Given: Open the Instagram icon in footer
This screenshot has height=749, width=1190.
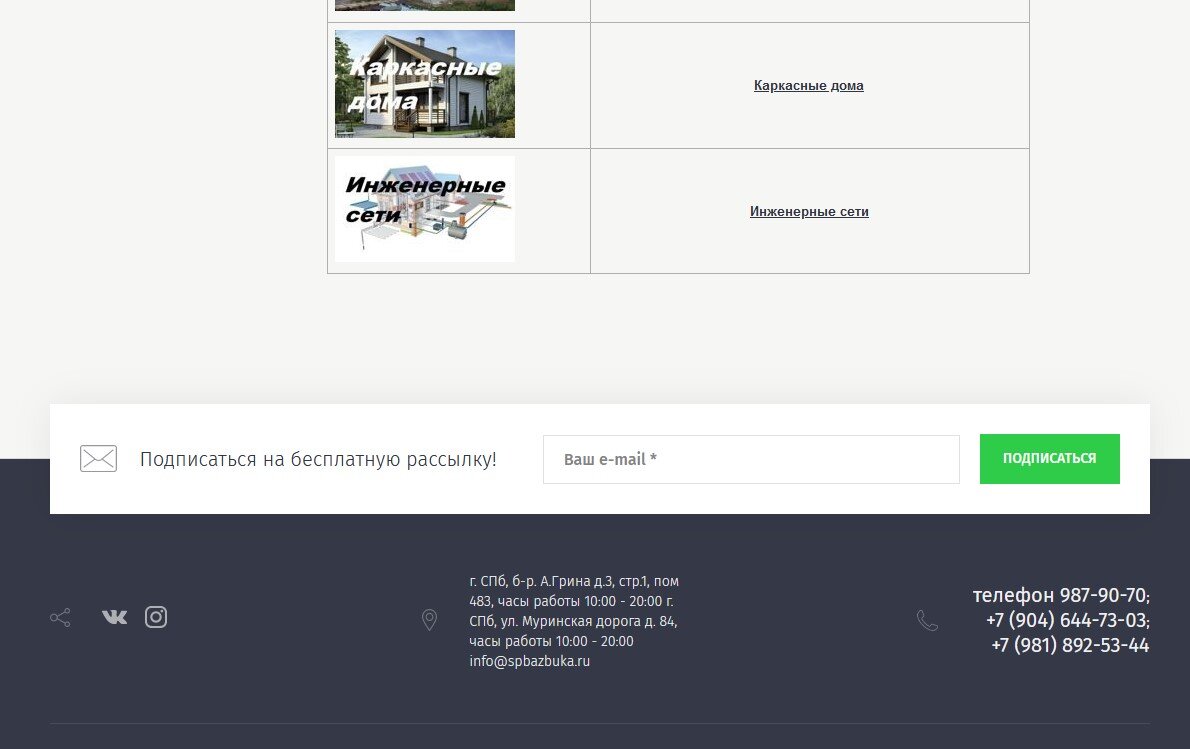Looking at the screenshot, I should pos(156,617).
